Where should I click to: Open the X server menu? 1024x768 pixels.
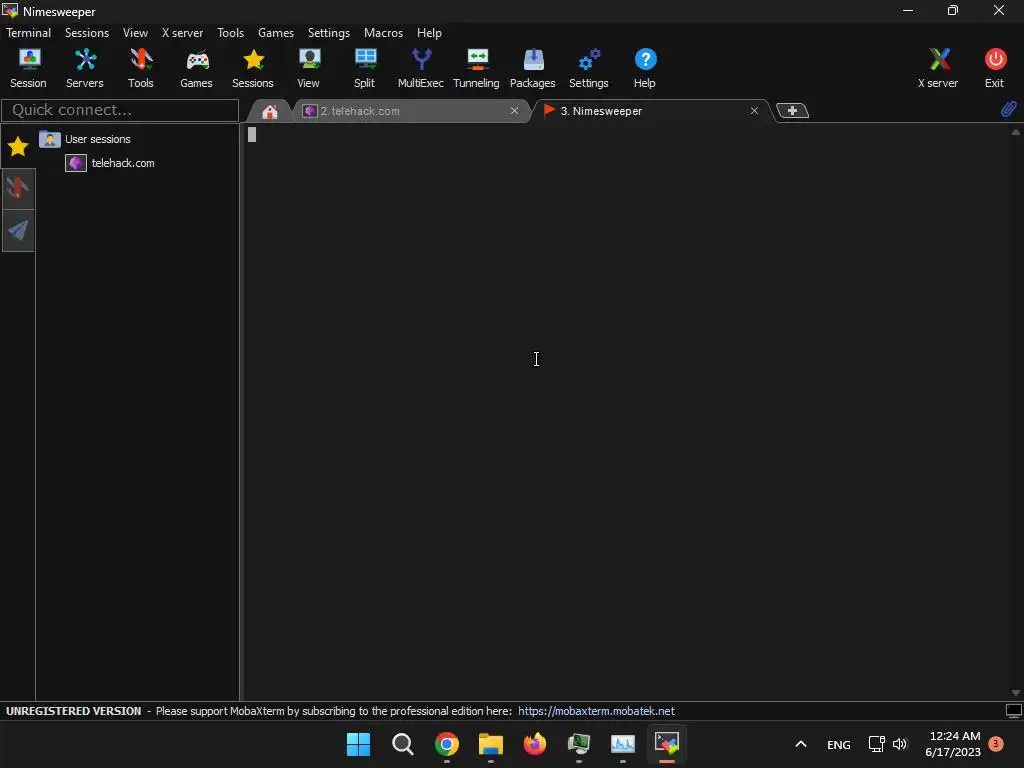click(182, 33)
